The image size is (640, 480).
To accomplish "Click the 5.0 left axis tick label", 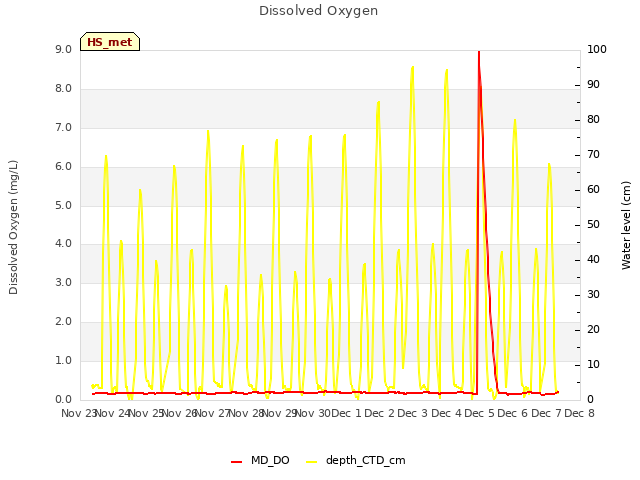I will click(x=63, y=205).
